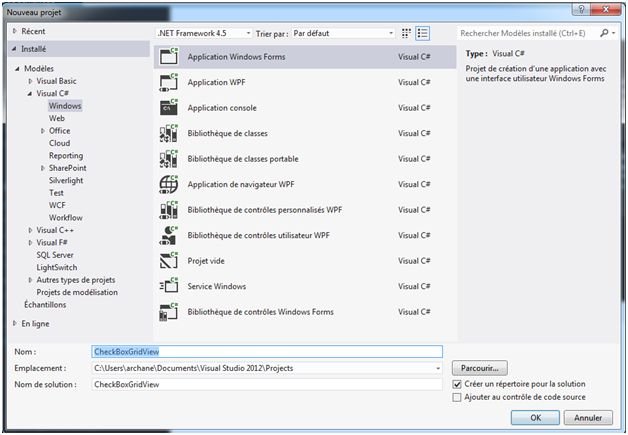Expand the Visual F# node arrow

point(30,242)
